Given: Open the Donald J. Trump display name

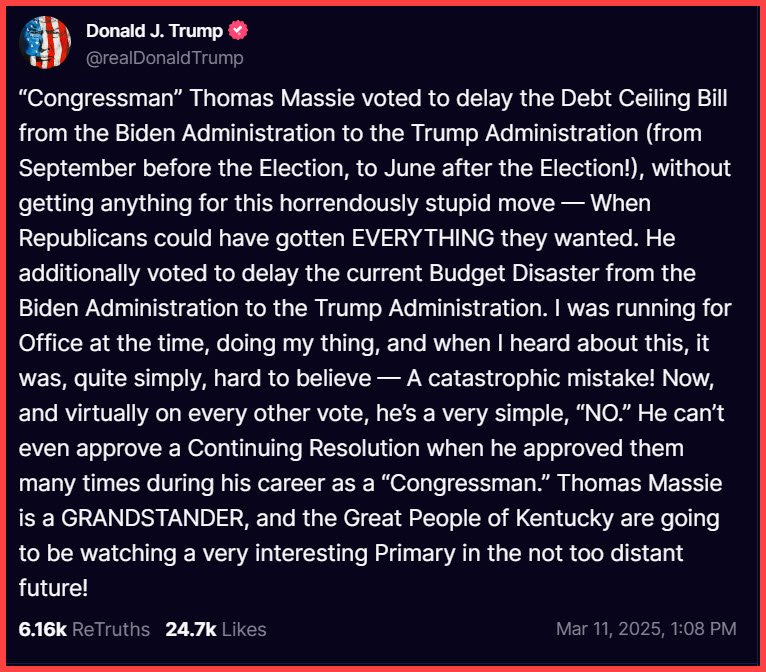Looking at the screenshot, I should (155, 31).
